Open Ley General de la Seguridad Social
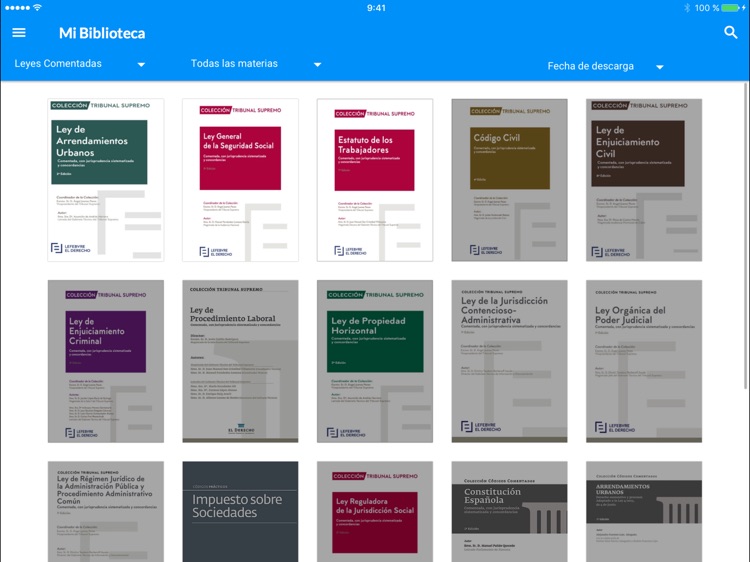 click(x=240, y=180)
